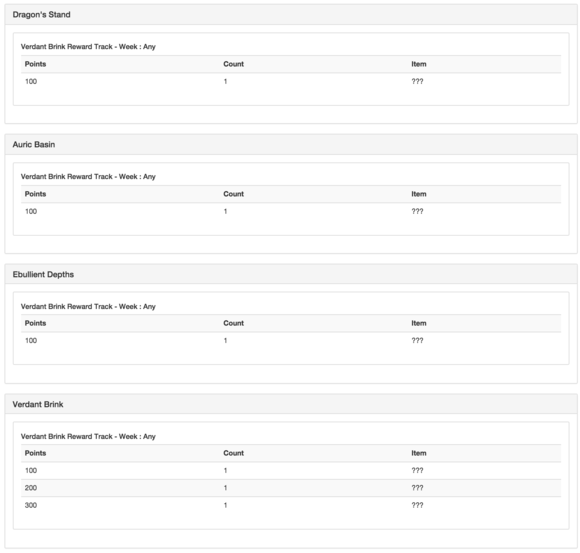Click Points column header in Auric Basin table
Image resolution: width=580 pixels, height=553 pixels.
click(36, 194)
